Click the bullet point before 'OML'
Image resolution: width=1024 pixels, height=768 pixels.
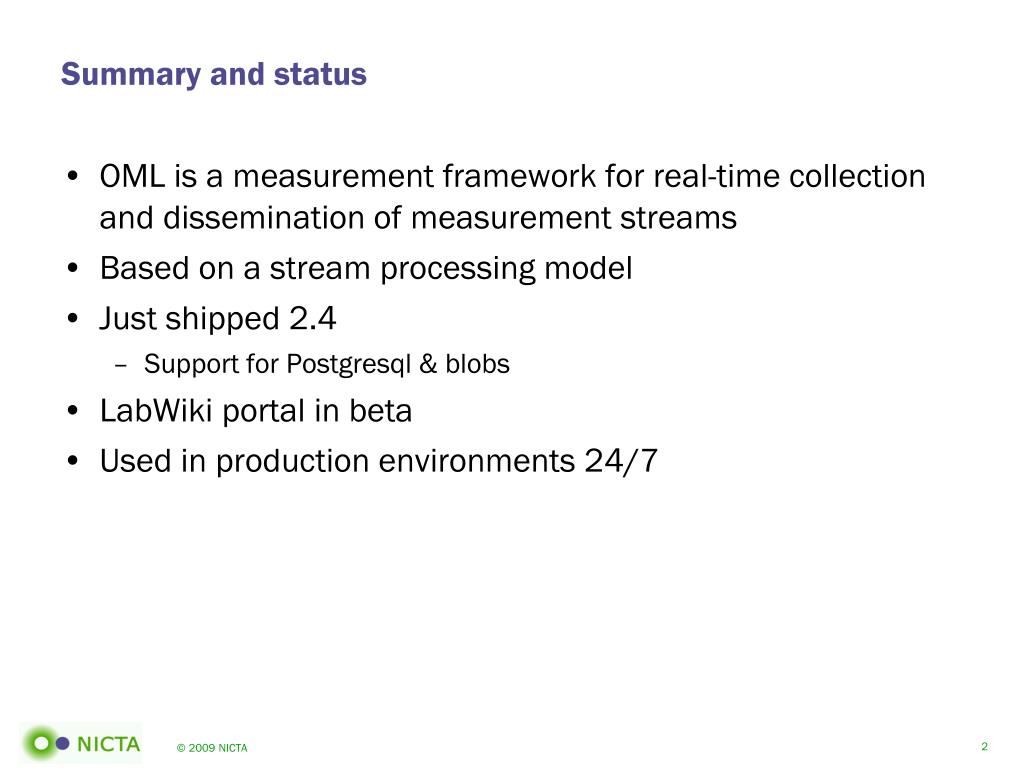point(72,177)
